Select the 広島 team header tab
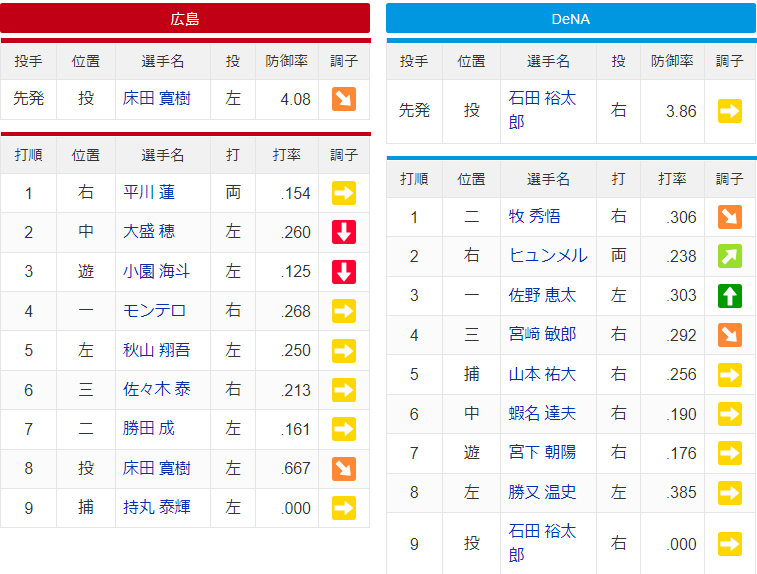 click(185, 18)
